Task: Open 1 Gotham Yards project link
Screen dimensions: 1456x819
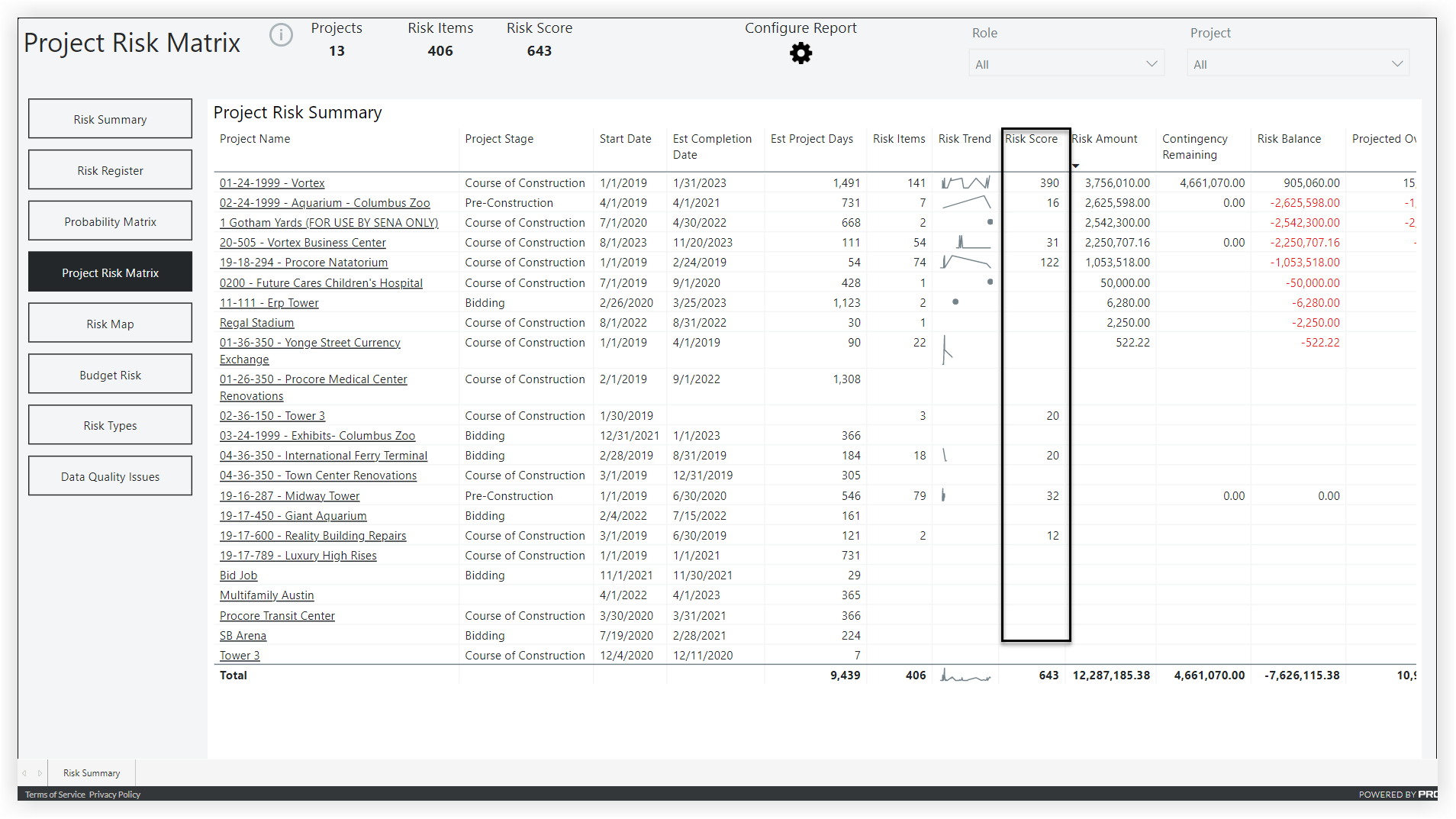Action: click(x=329, y=223)
